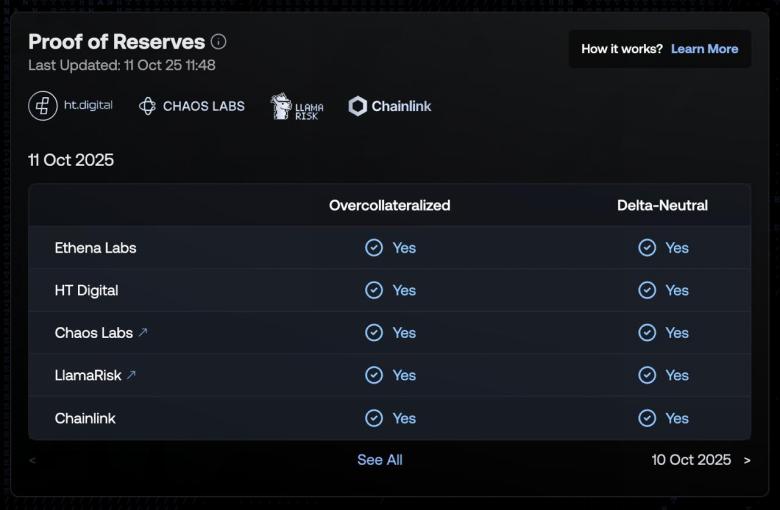
Task: Click LlamaRisk Overcollateralized check mark
Action: [374, 376]
